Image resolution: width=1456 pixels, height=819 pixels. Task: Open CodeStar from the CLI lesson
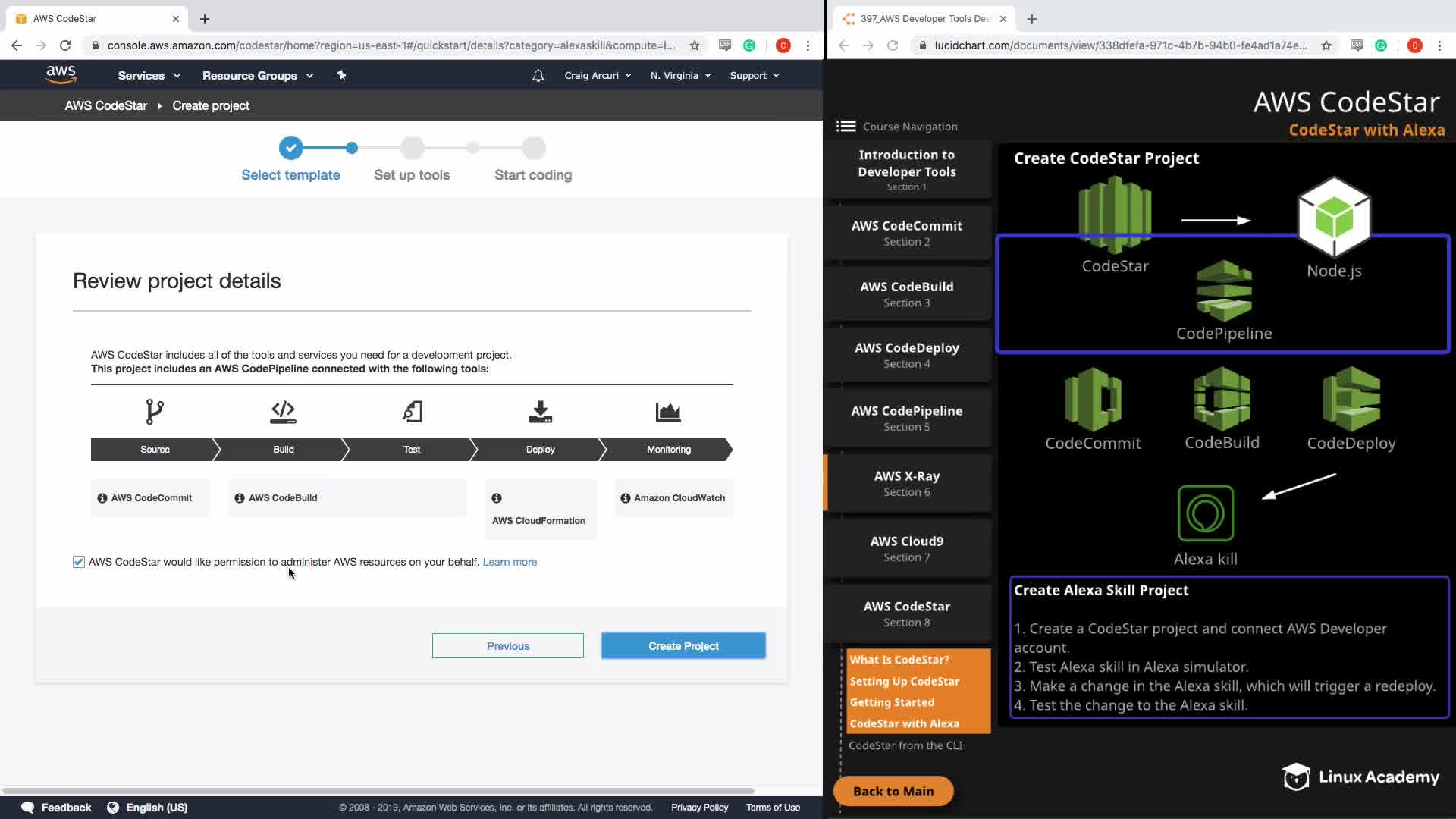point(905,745)
